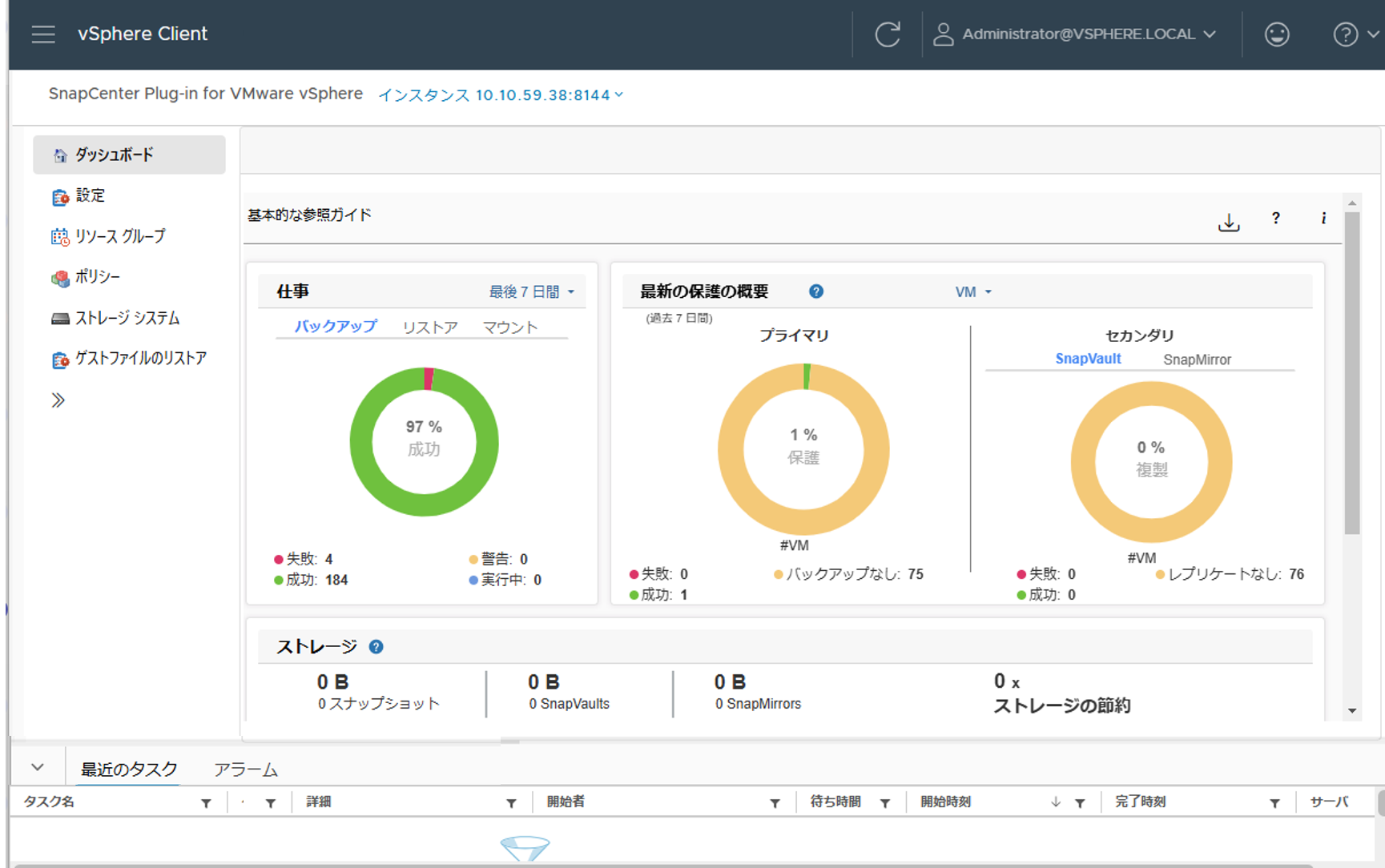Image resolution: width=1385 pixels, height=868 pixels.
Task: Click the ストレージ システム sidebar icon
Action: (x=60, y=319)
